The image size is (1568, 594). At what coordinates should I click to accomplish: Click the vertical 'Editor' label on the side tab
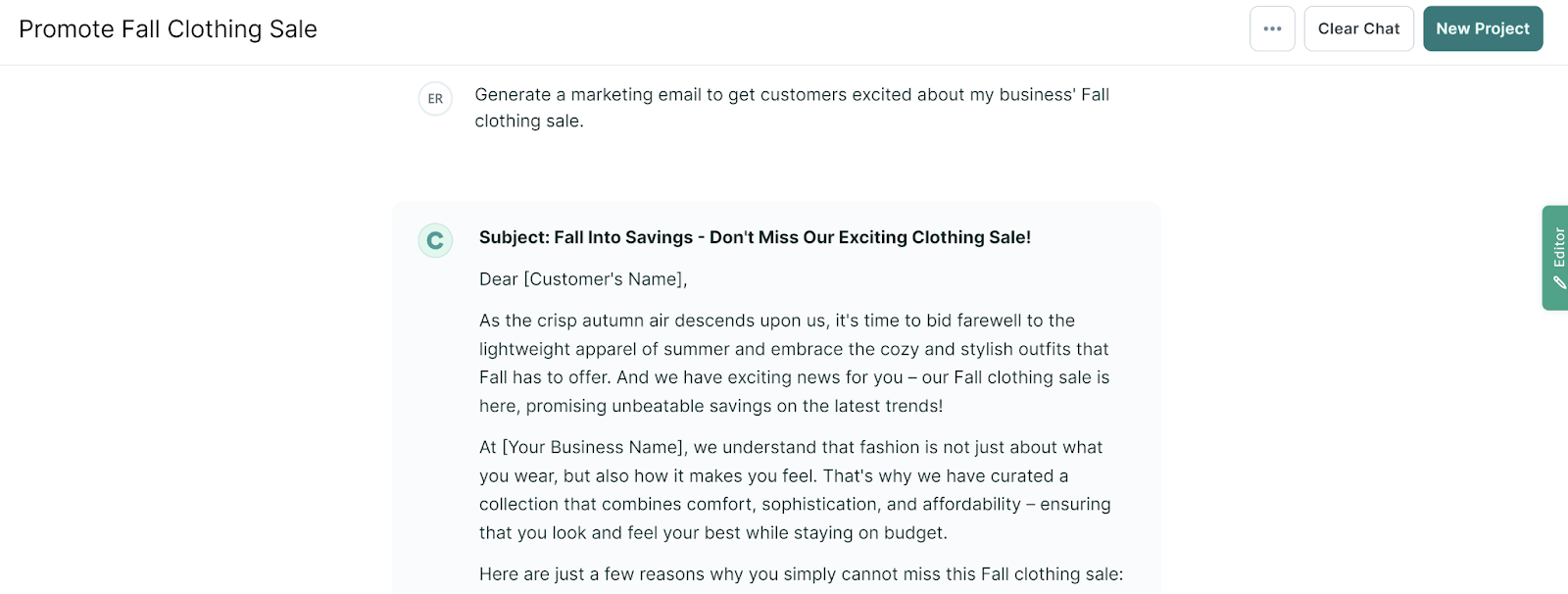click(1559, 247)
